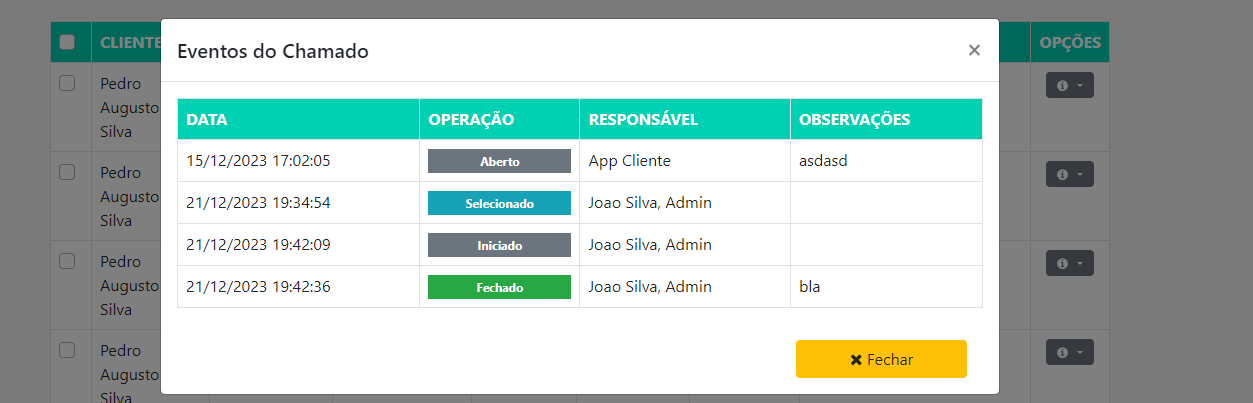This screenshot has width=1253, height=403.
Task: Close the Eventos do Chamado dialog with X
Action: click(974, 50)
